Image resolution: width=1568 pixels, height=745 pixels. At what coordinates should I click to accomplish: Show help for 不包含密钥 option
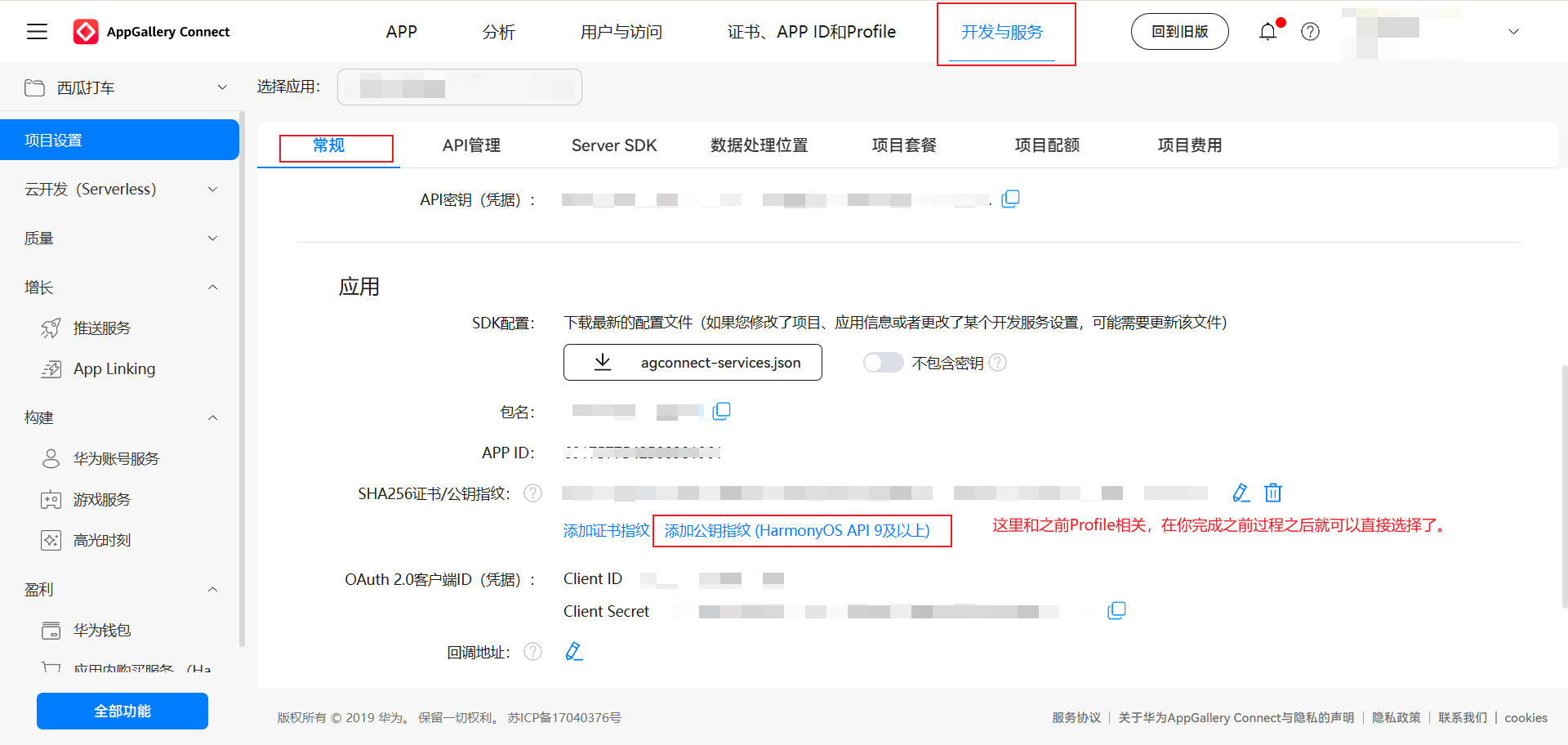998,363
